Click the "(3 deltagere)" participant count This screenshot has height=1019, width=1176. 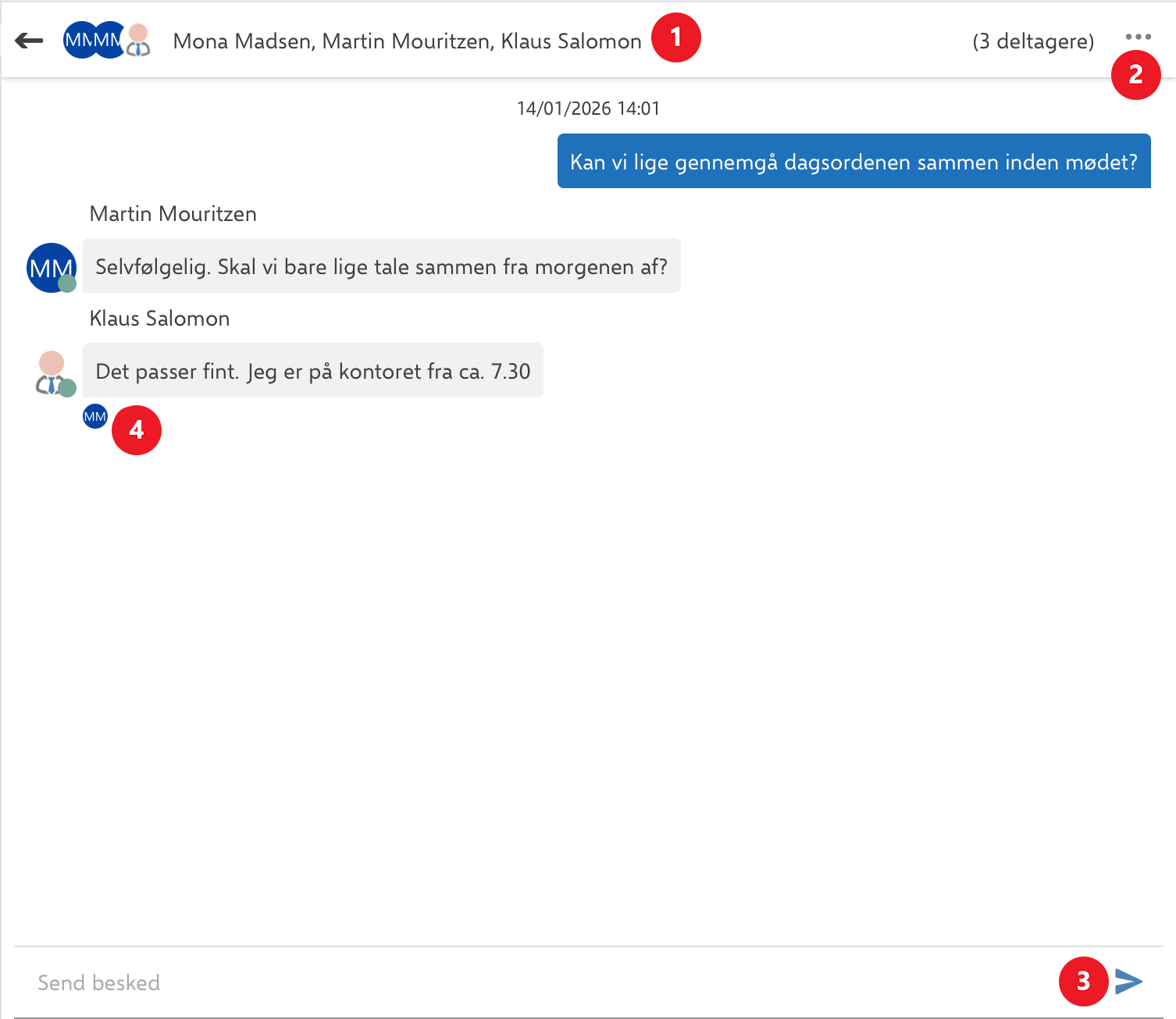click(1033, 41)
